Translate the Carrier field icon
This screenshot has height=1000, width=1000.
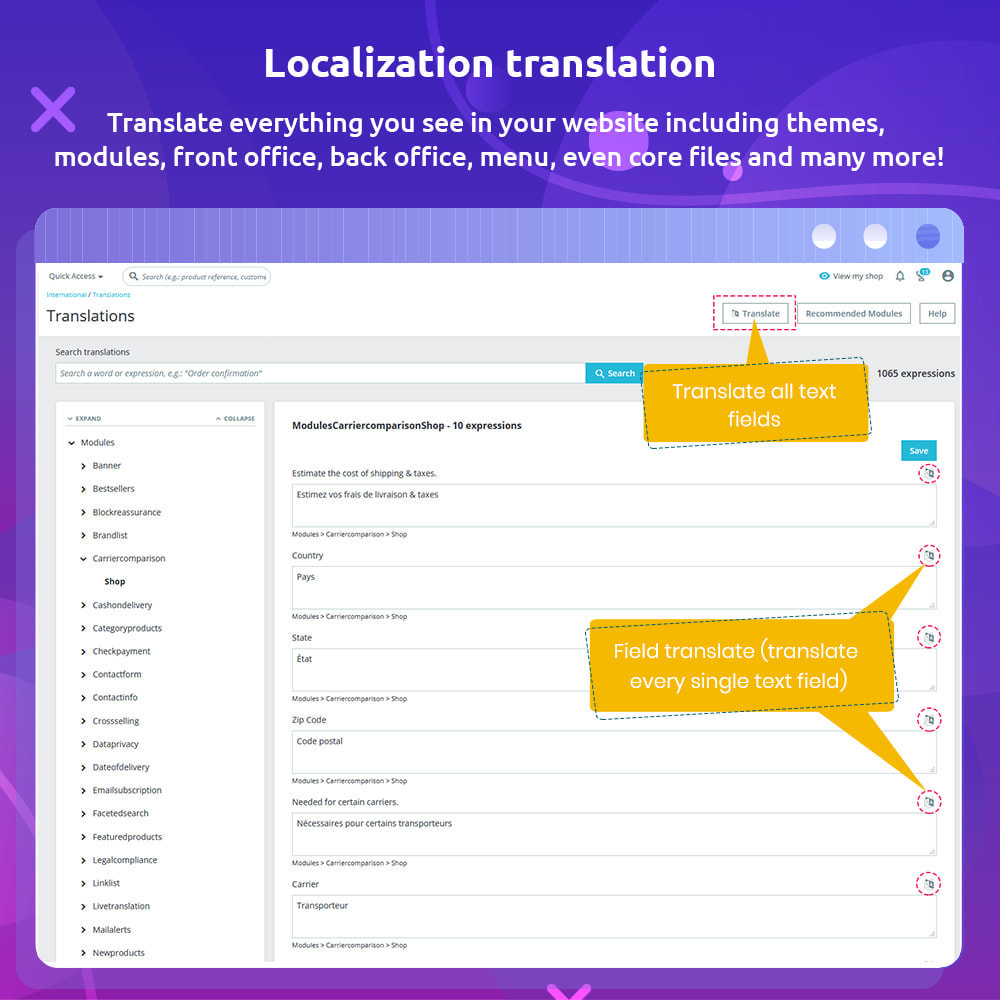click(x=929, y=884)
